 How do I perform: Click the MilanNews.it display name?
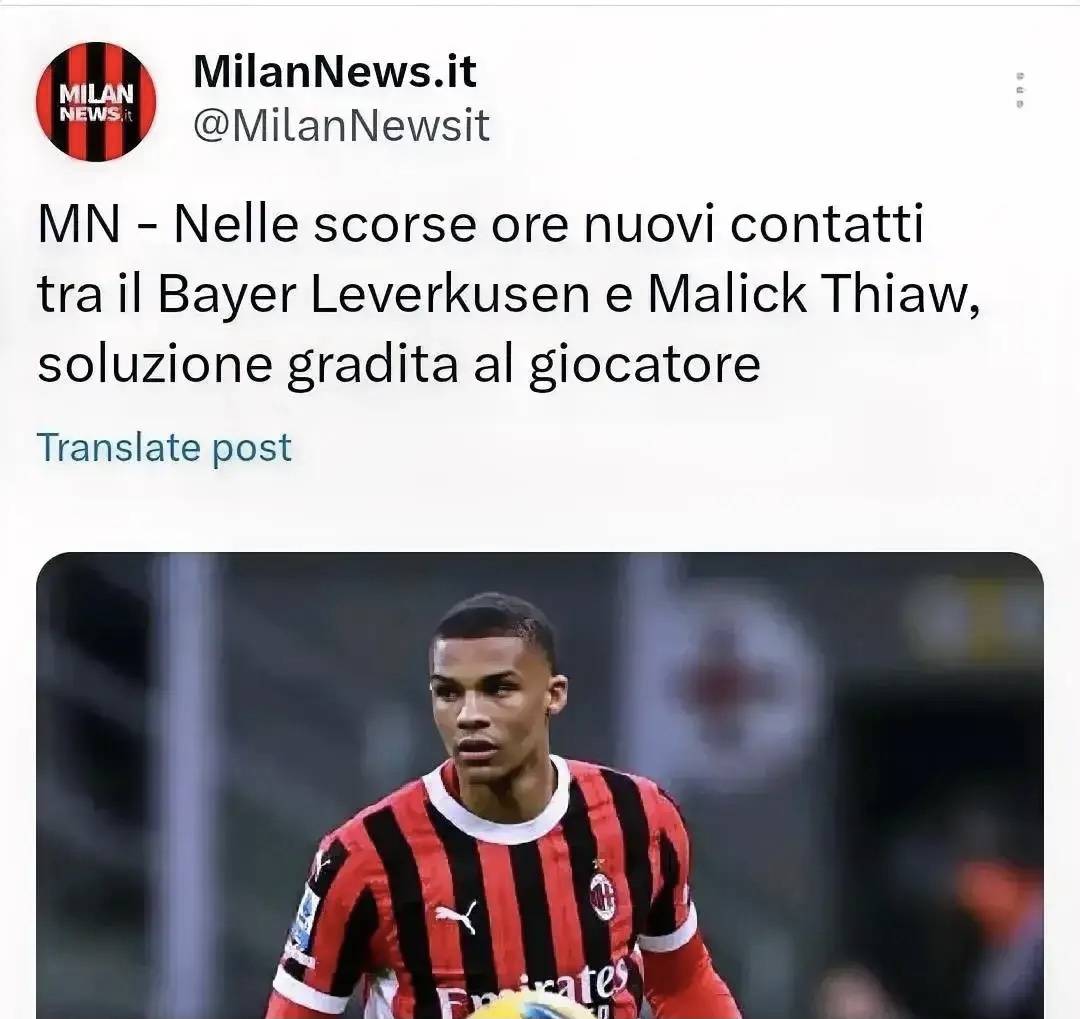pos(335,71)
